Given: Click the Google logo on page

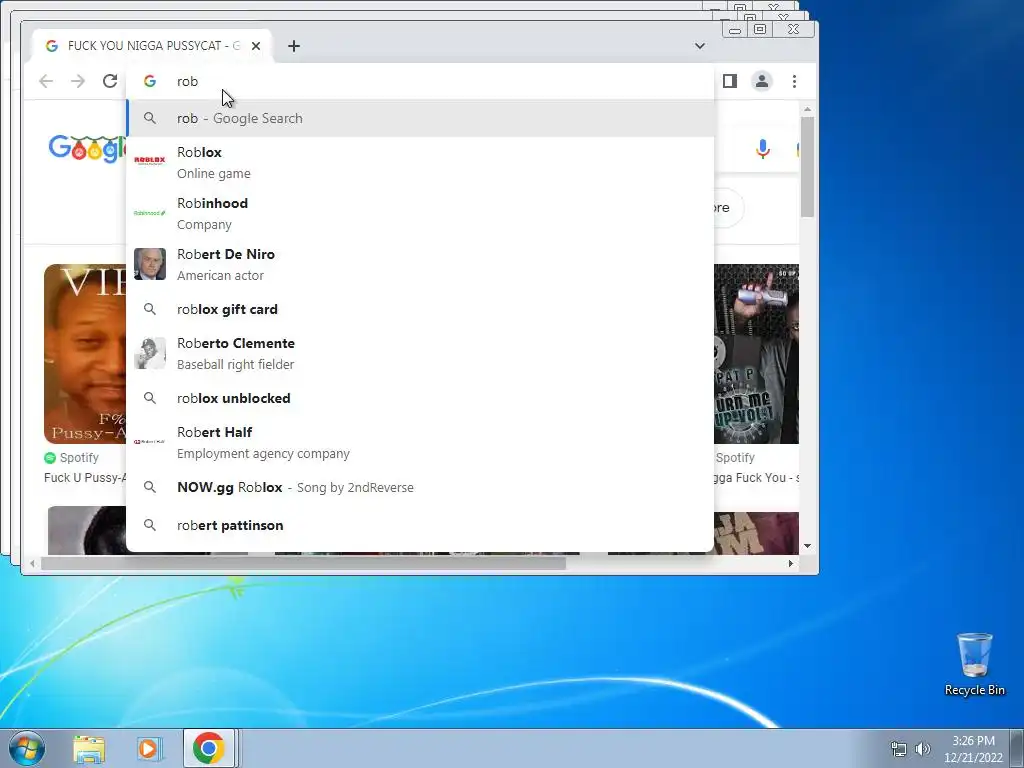Looking at the screenshot, I should coord(87,148).
